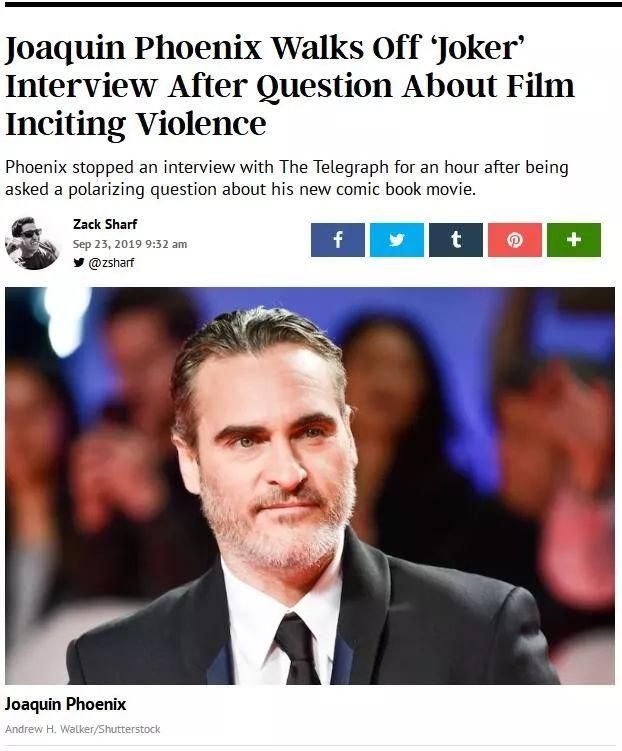Click the Andrew H. Walker/Shutterstock credit

[x=83, y=729]
